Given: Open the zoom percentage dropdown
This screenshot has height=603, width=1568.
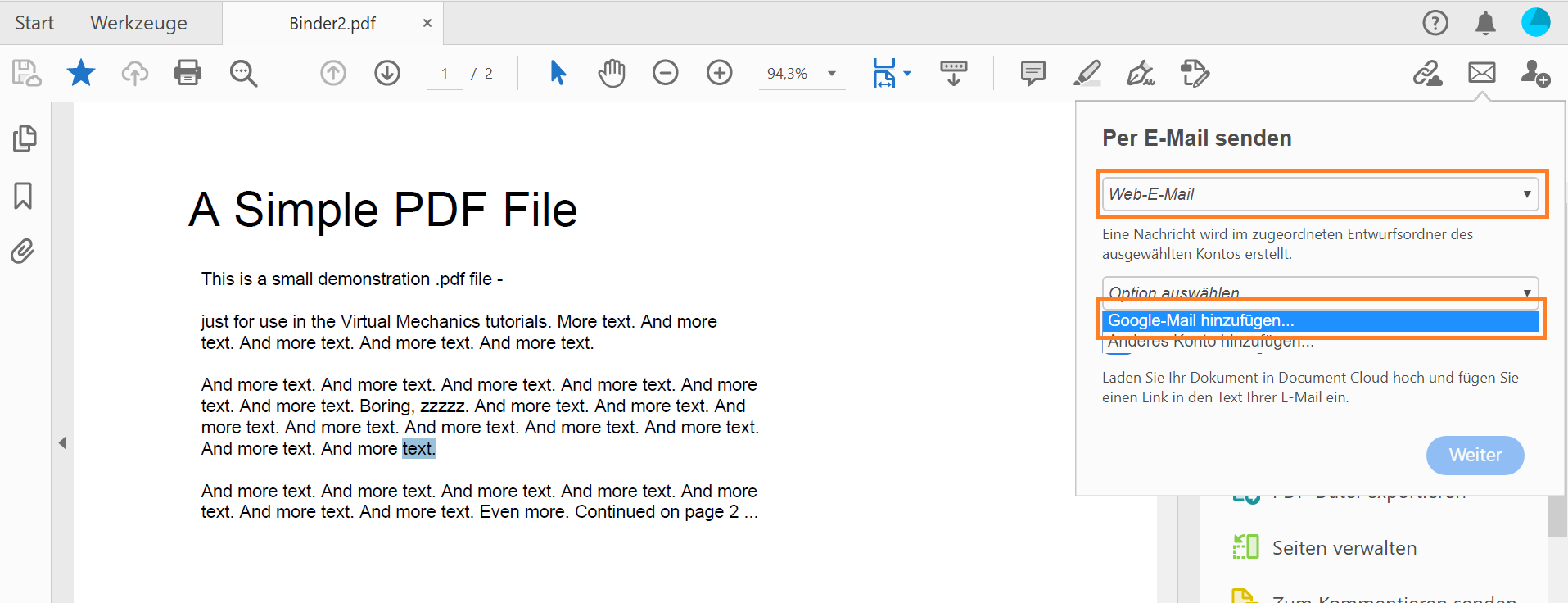Looking at the screenshot, I should pos(832,74).
